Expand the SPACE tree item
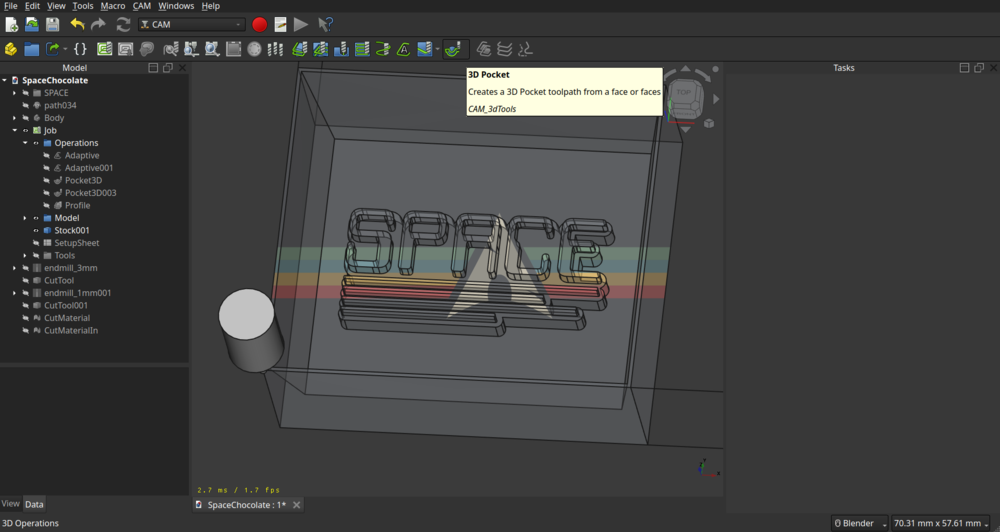 click(x=15, y=93)
